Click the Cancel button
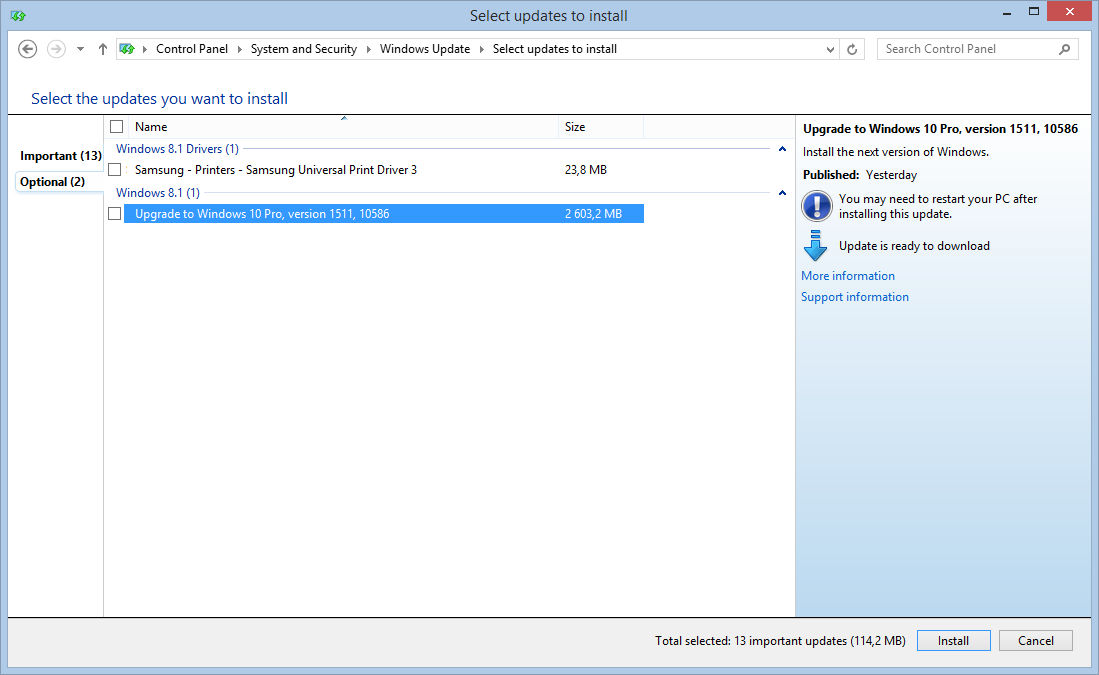 click(x=1036, y=641)
